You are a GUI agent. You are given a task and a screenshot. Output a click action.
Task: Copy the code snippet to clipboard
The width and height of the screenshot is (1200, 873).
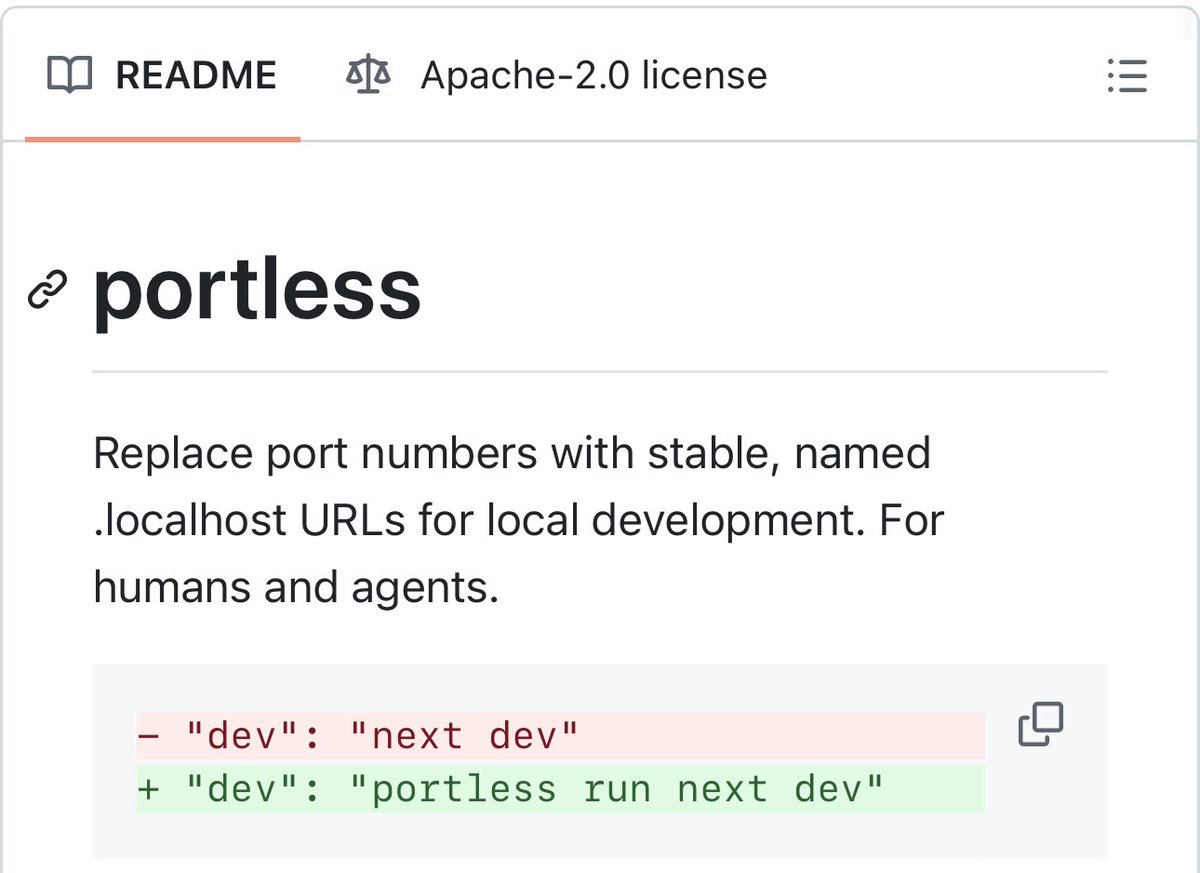click(1040, 725)
